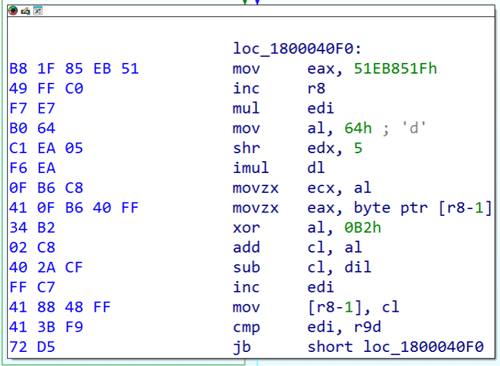
Task: Select hex bytes B0 64
Action: 32,128
